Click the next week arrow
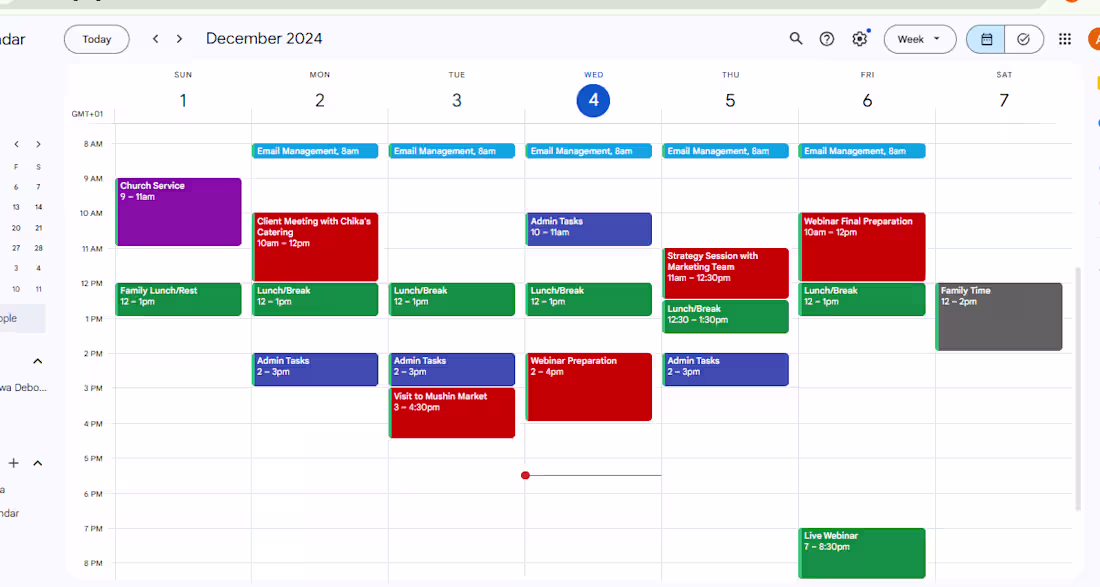 tap(178, 38)
